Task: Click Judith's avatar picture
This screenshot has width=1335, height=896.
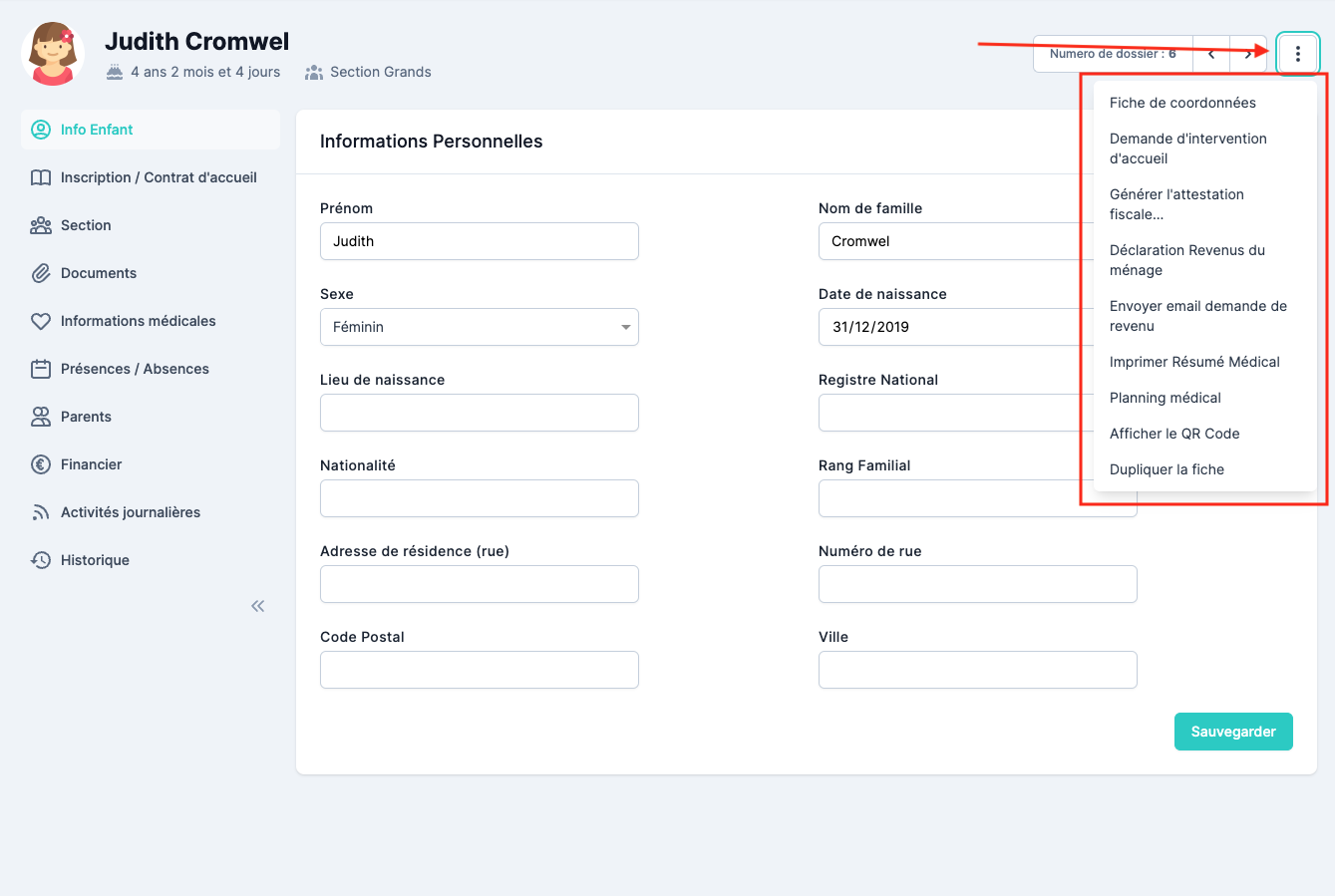Action: (53, 54)
